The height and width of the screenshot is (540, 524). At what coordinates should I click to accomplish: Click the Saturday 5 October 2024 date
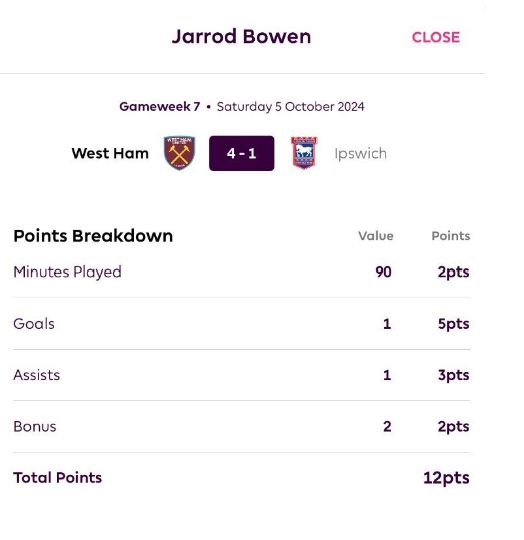[x=291, y=107]
